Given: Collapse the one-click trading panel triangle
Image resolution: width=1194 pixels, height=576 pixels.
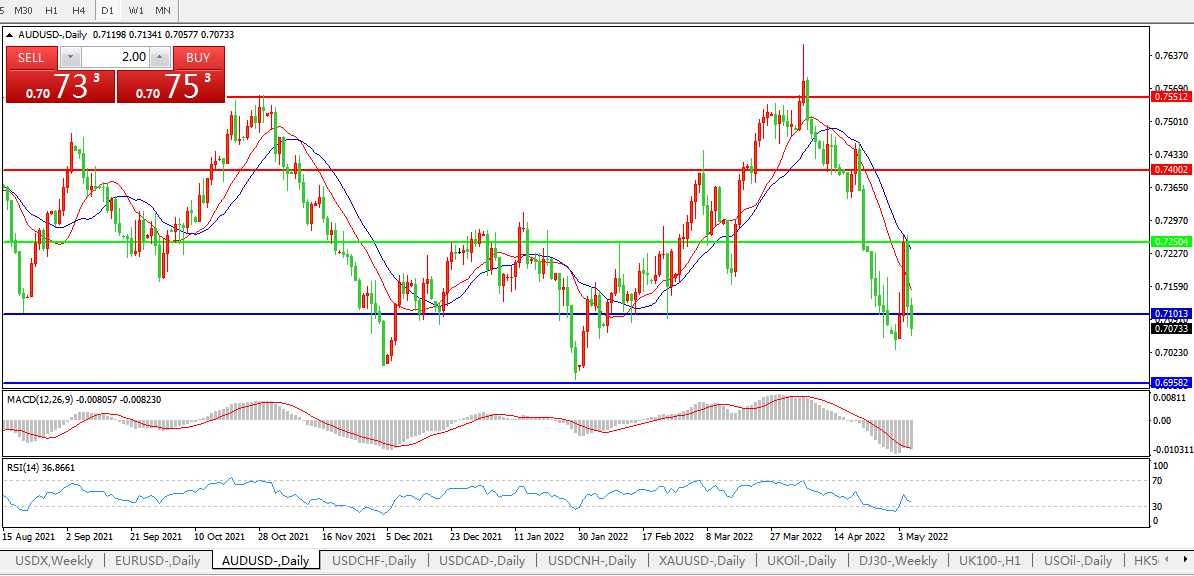Looking at the screenshot, I should point(10,34).
